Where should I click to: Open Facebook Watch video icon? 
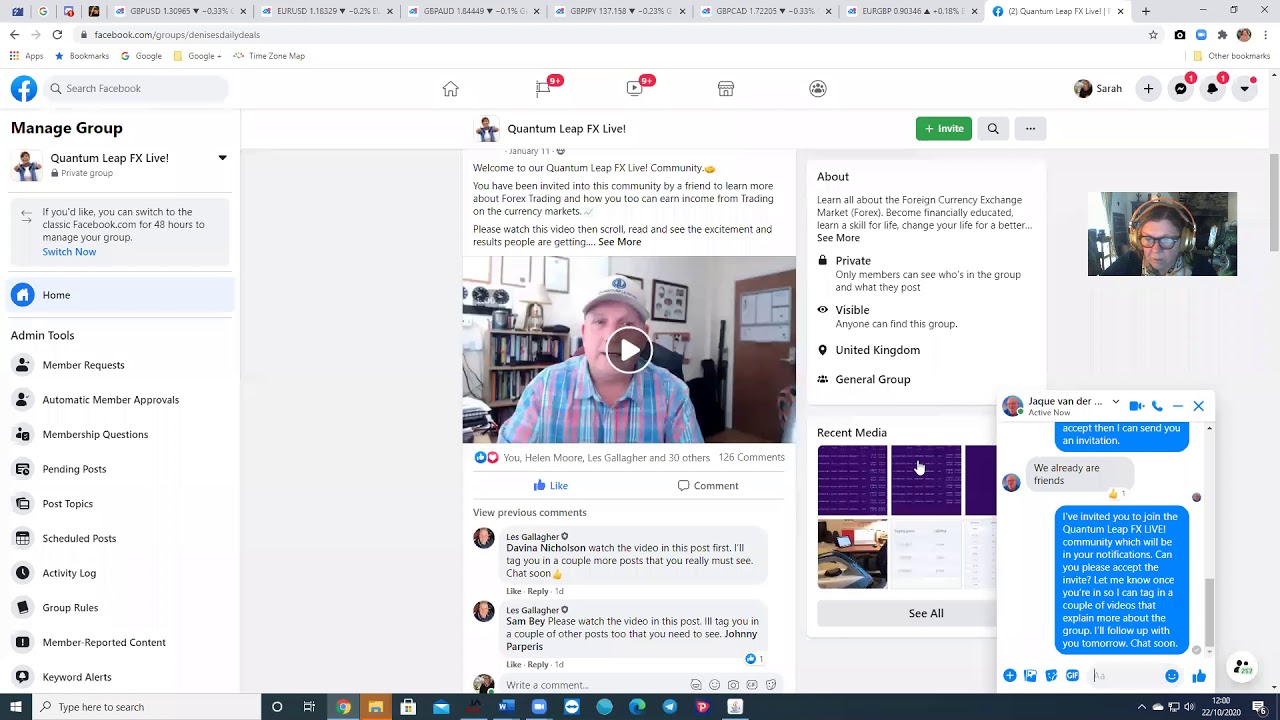tap(635, 88)
